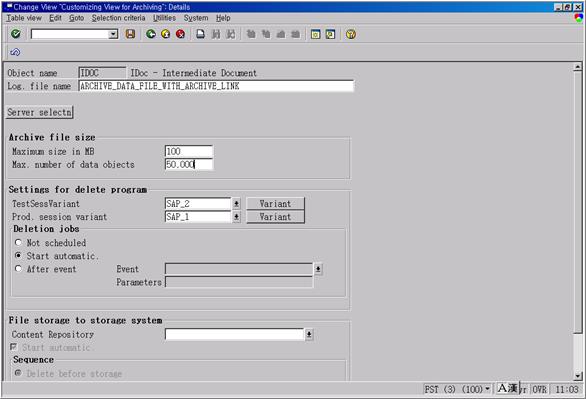The height and width of the screenshot is (399, 586).
Task: Expand the command field dropdown
Action: pyautogui.click(x=113, y=34)
